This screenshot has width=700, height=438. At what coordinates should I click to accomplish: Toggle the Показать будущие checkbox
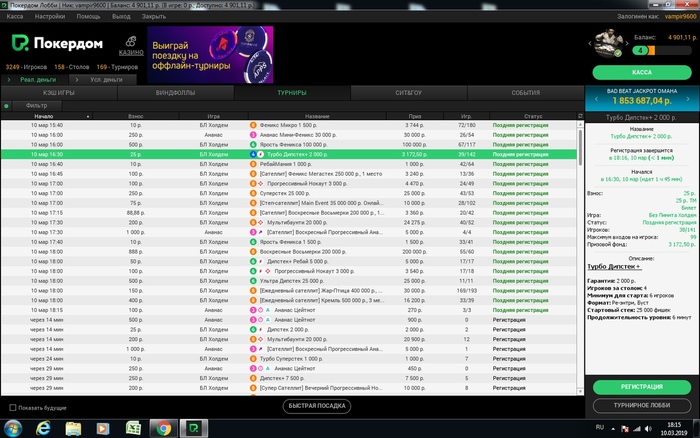pos(13,408)
